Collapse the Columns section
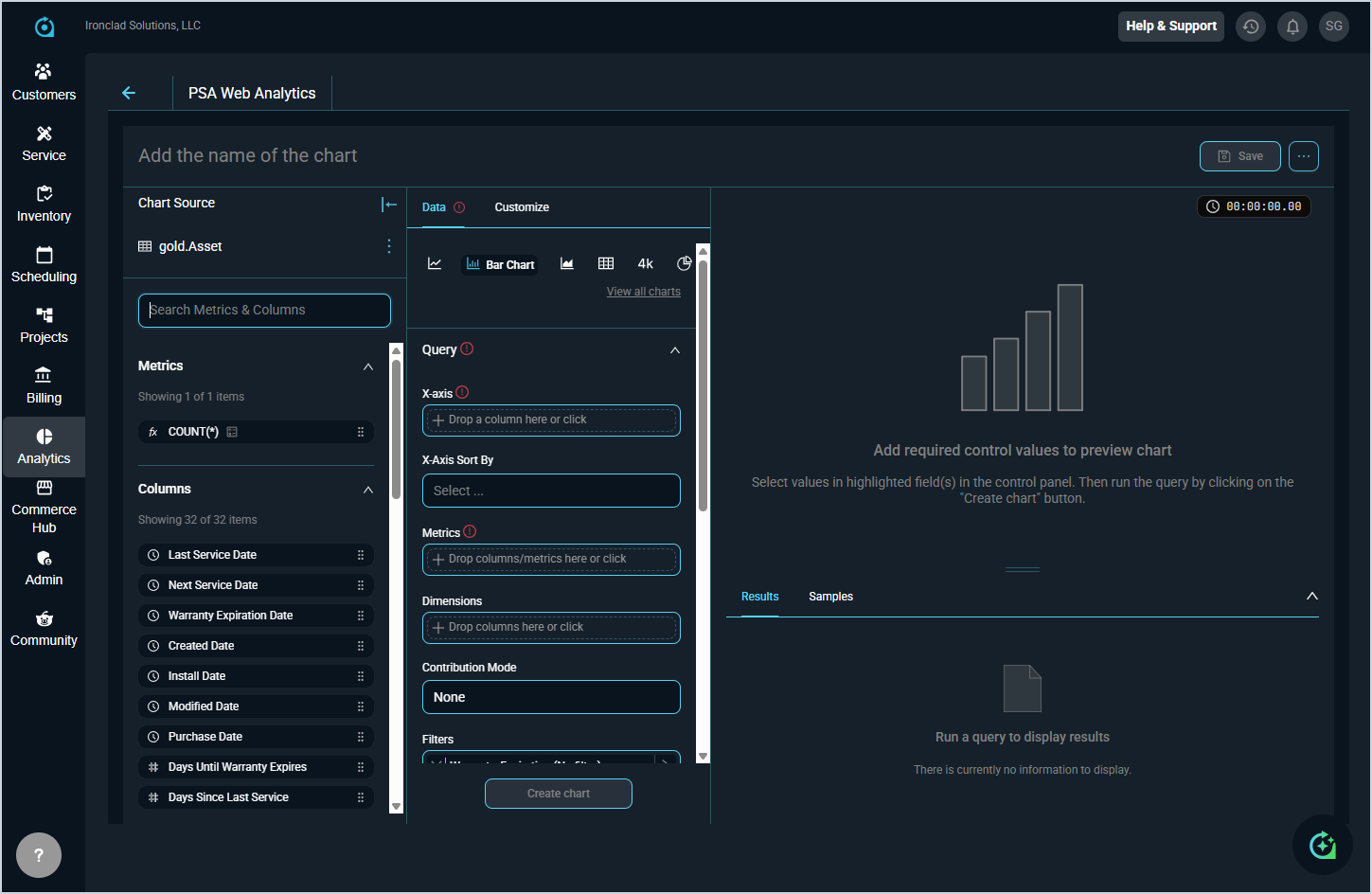 pyautogui.click(x=368, y=490)
